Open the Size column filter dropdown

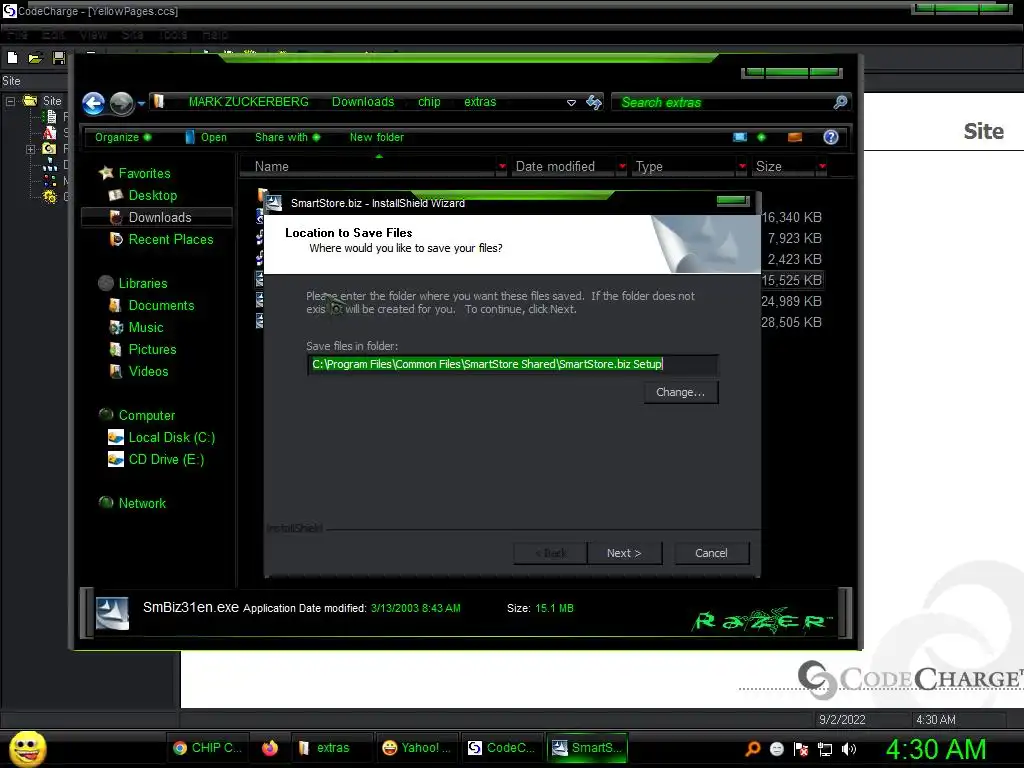coord(822,167)
